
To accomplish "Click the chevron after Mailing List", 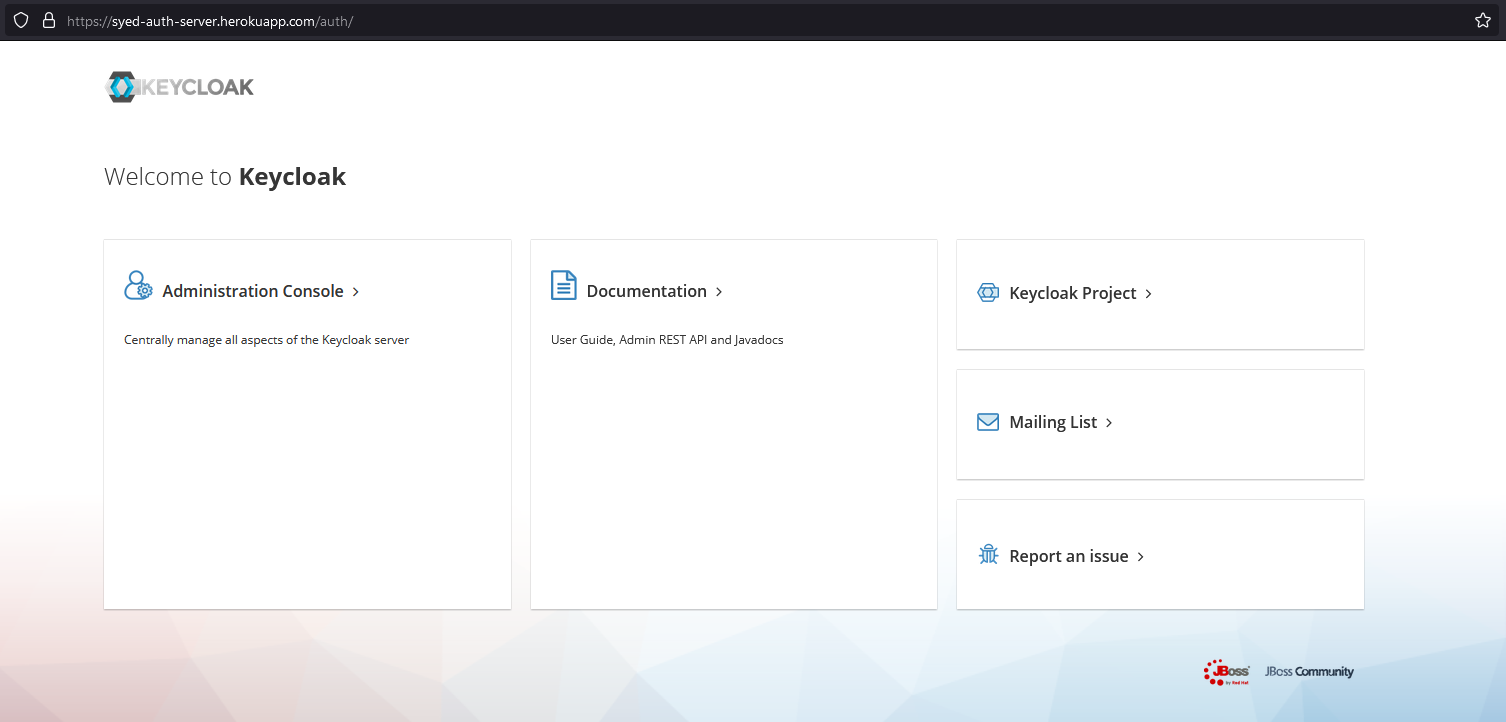I will [x=1109, y=423].
